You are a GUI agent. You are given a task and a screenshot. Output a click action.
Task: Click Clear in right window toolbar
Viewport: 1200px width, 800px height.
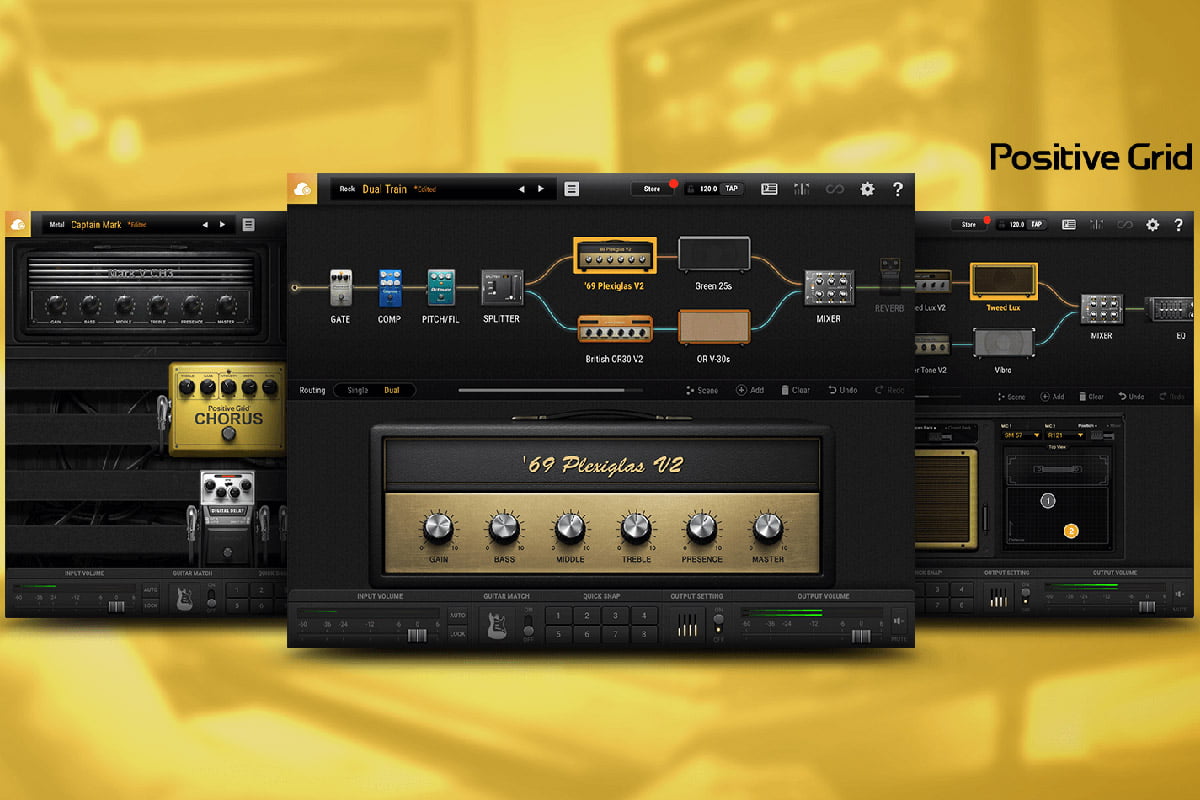[1091, 397]
